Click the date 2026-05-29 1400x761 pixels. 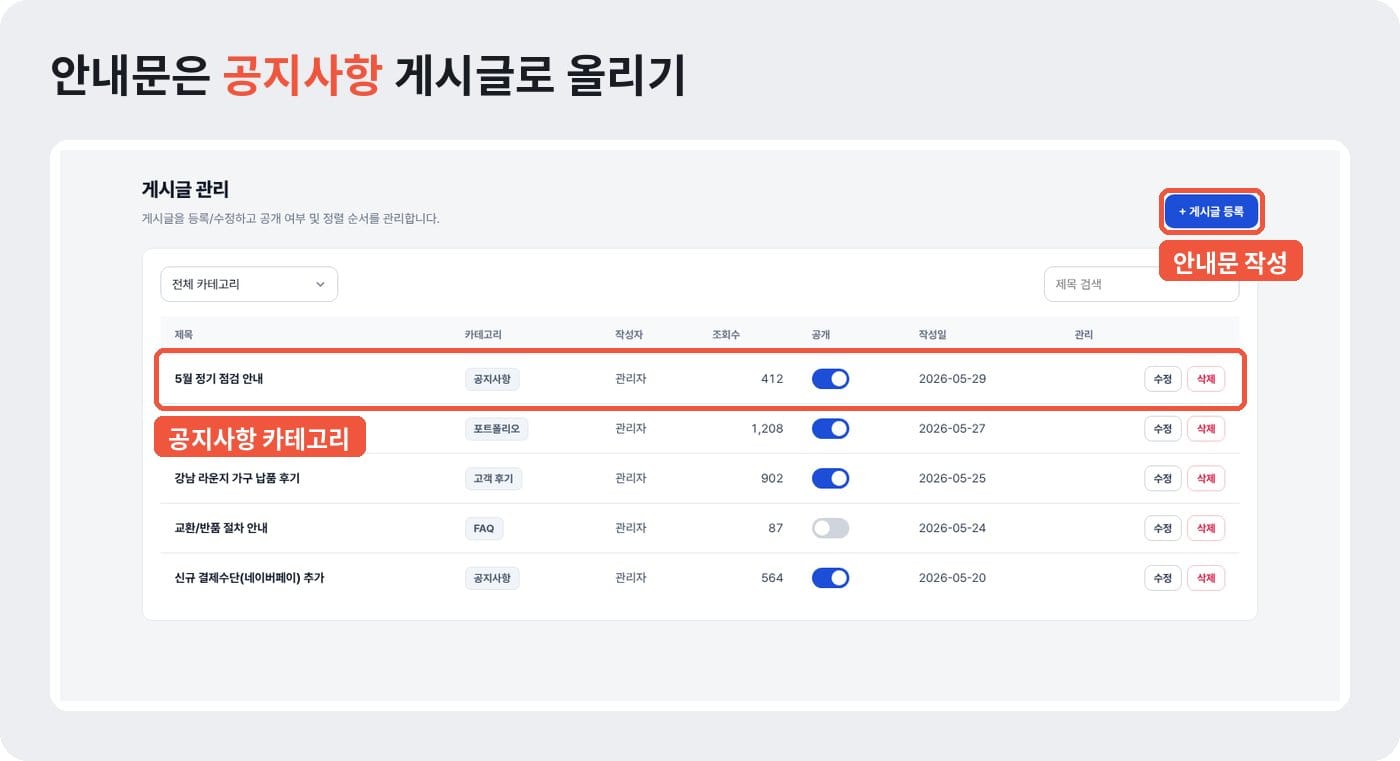(952, 379)
